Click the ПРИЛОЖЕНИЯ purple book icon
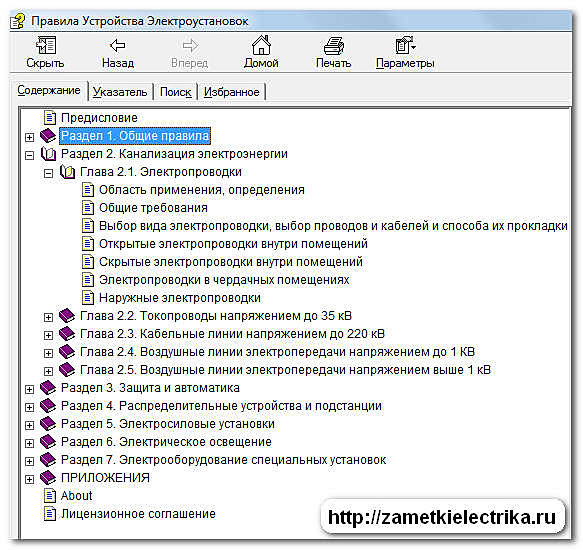Image resolution: width=583 pixels, height=550 pixels. 48,478
